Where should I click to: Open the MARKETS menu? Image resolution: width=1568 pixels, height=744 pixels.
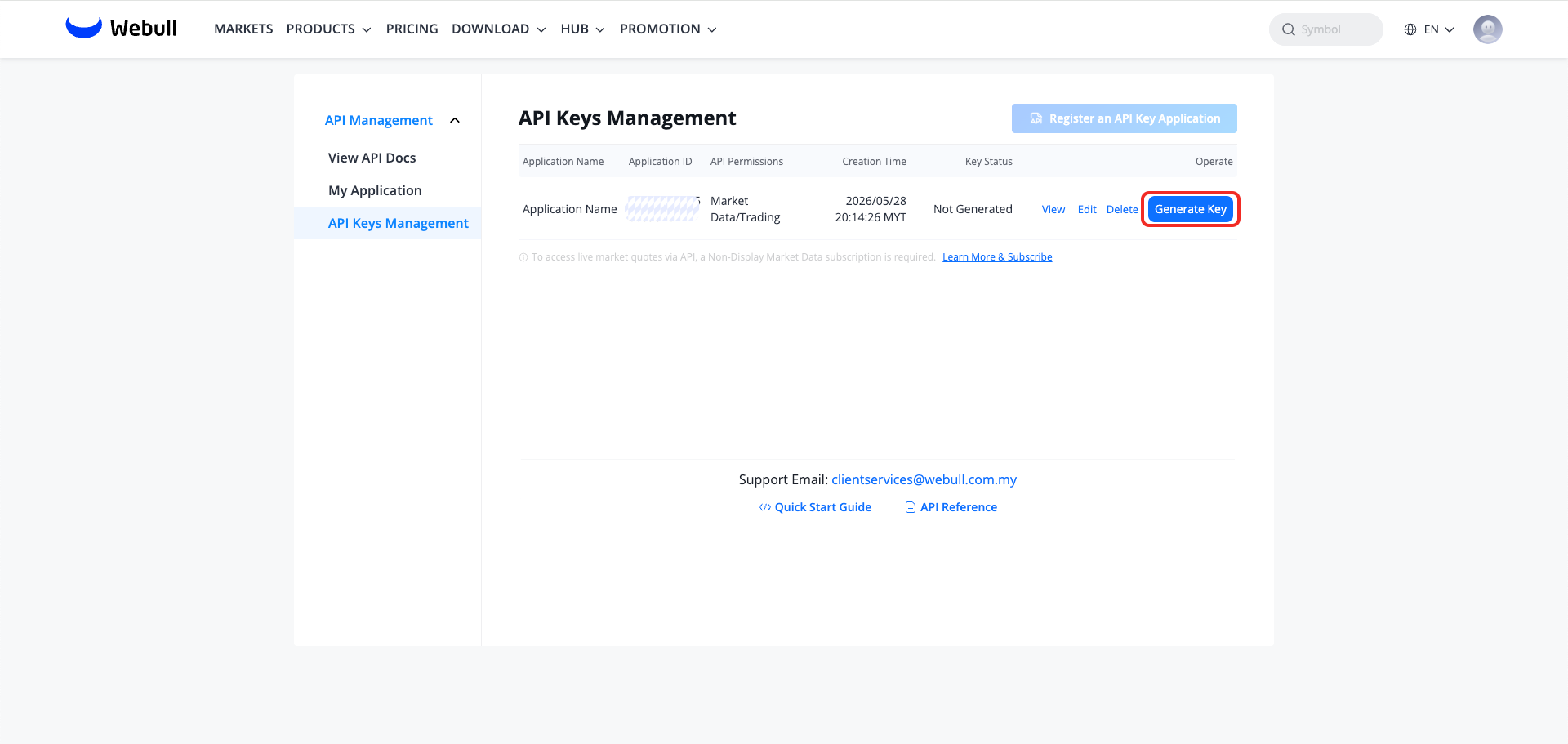click(x=243, y=29)
